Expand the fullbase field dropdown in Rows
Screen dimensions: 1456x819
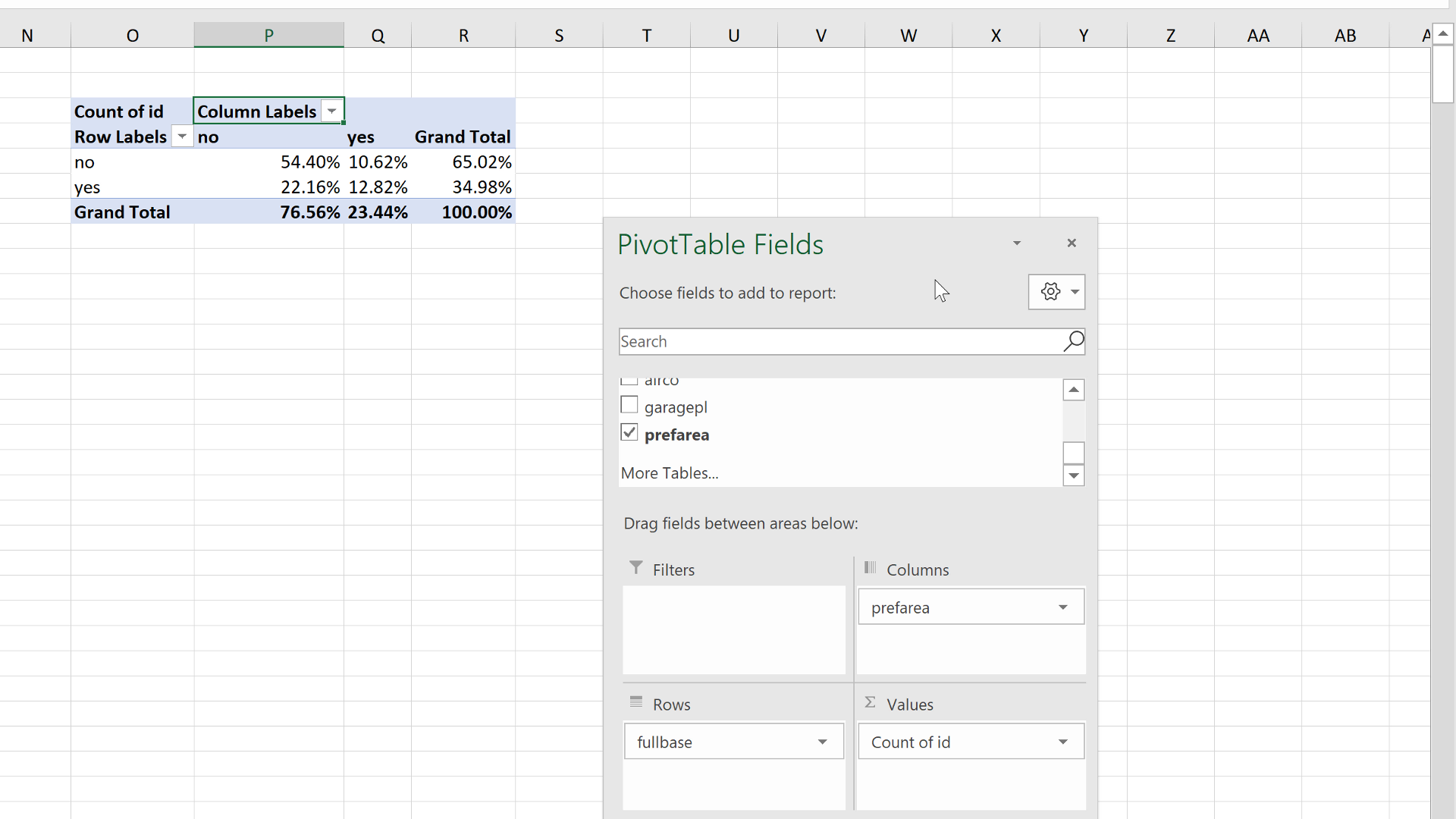pyautogui.click(x=822, y=742)
